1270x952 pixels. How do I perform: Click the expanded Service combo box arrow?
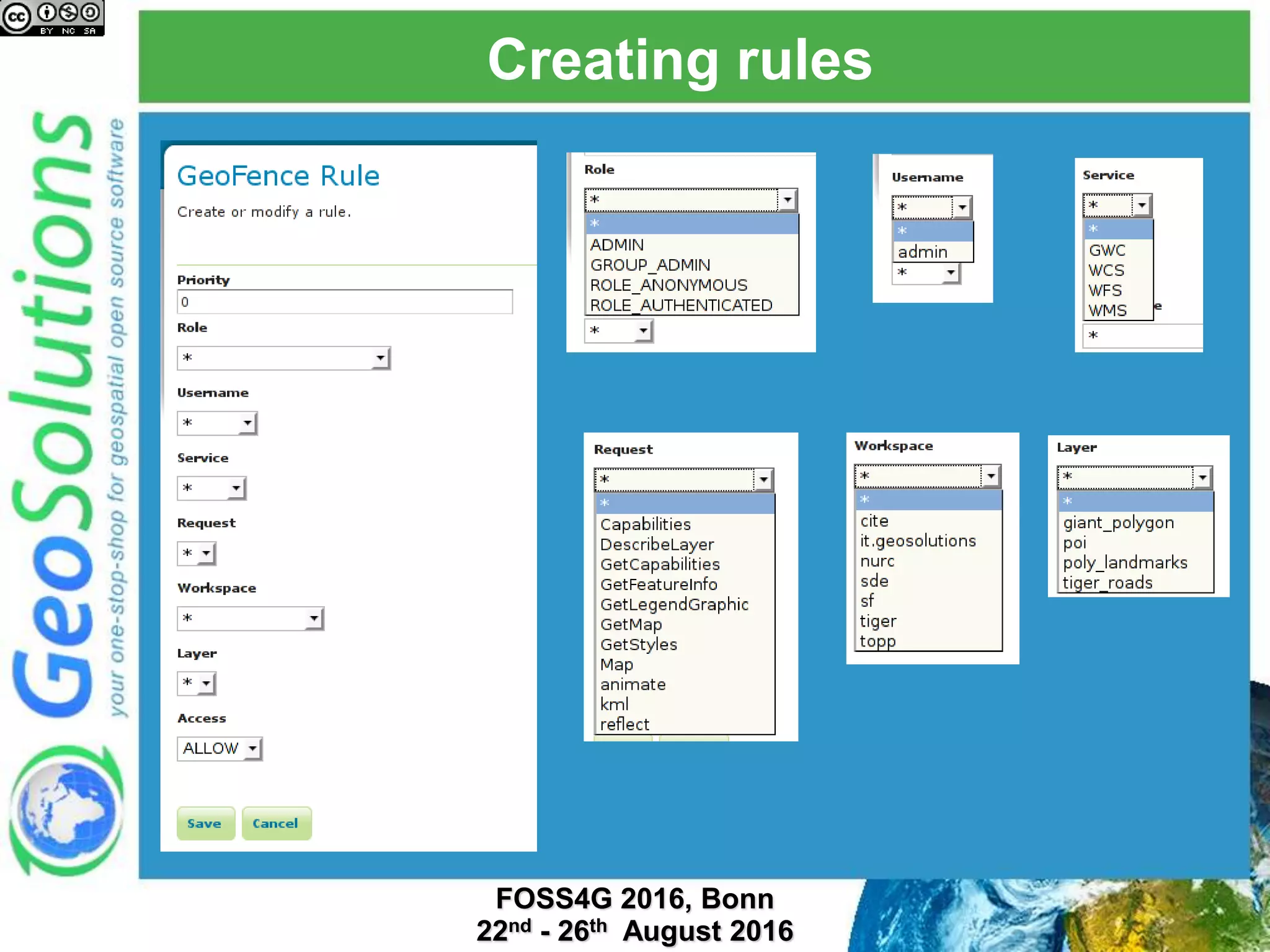[x=1142, y=205]
